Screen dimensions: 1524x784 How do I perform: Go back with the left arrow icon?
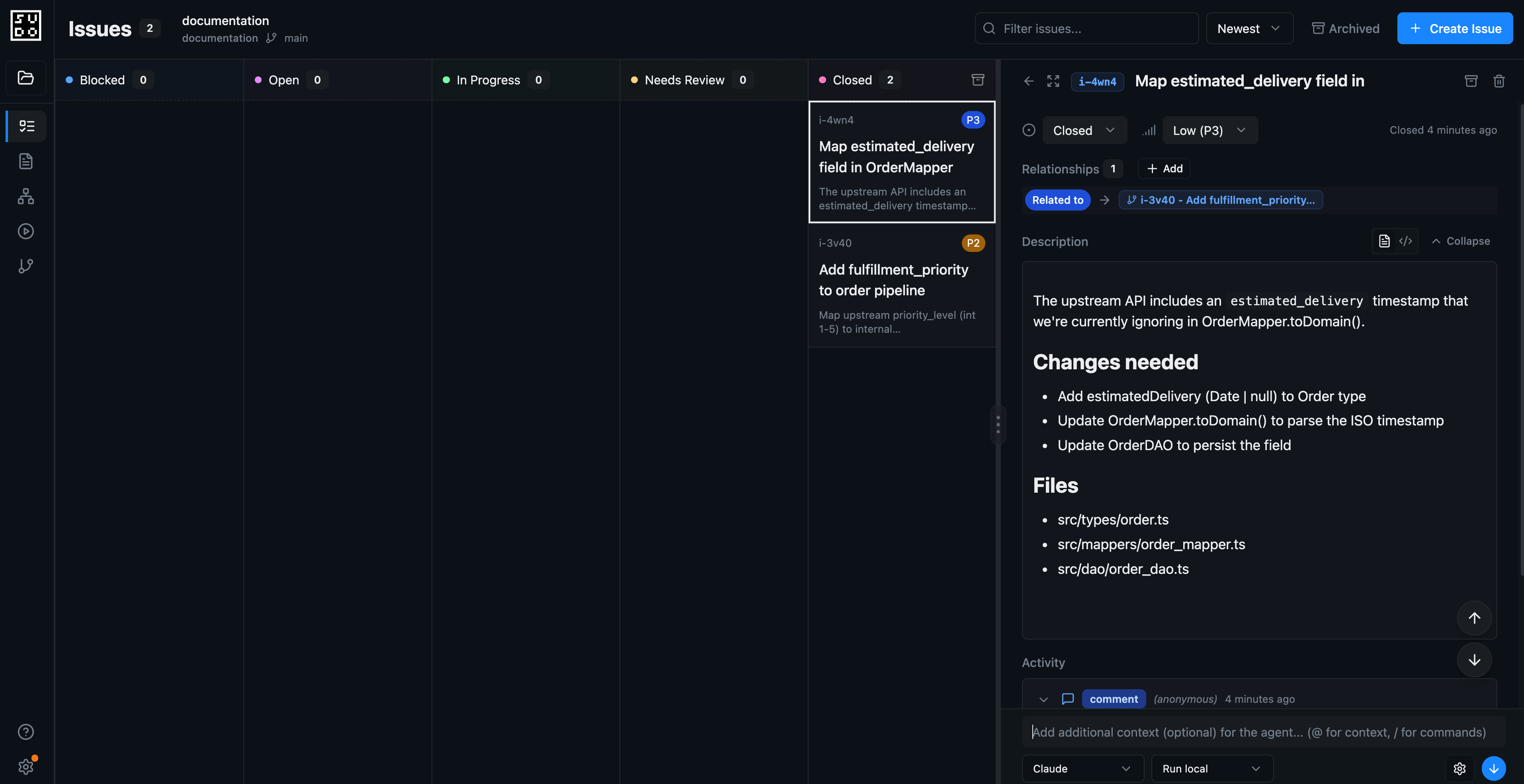[x=1029, y=81]
